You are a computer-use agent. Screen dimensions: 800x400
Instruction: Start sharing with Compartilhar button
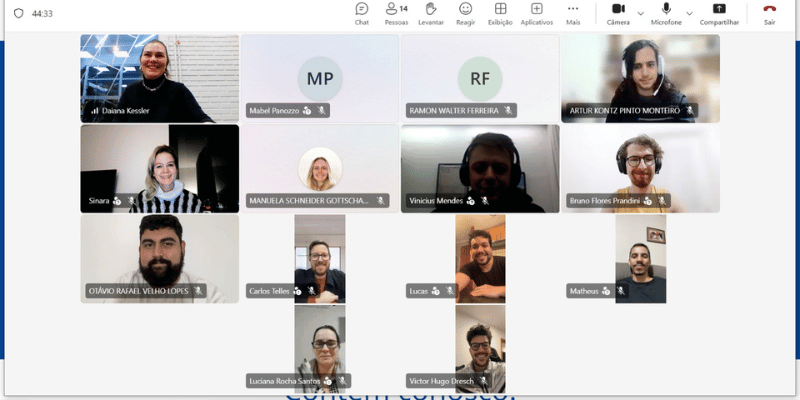[x=719, y=14]
